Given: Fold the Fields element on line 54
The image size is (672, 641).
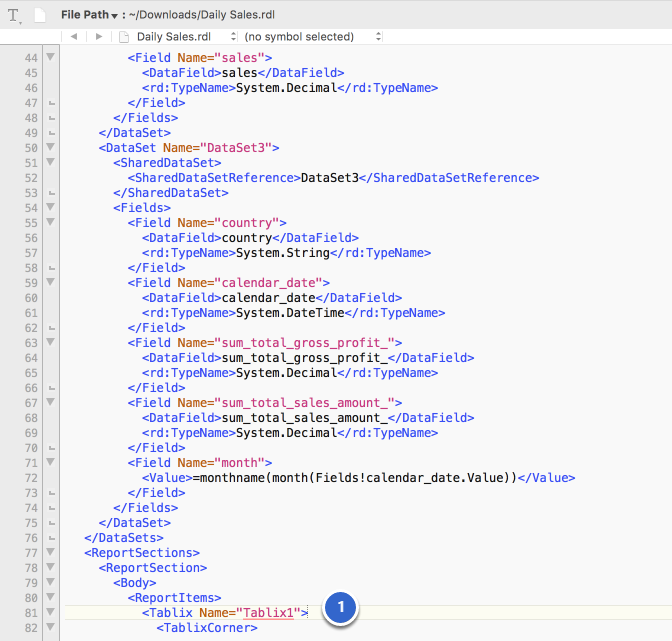Looking at the screenshot, I should click(51, 207).
